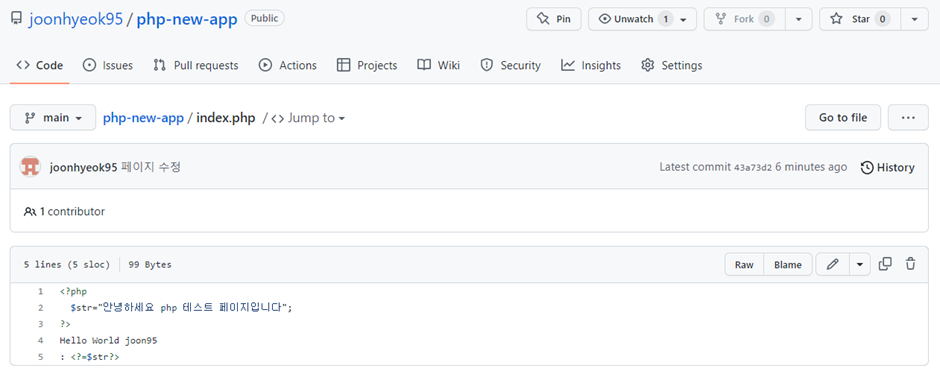
Task: Edit this file with pencil icon
Action: point(832,264)
